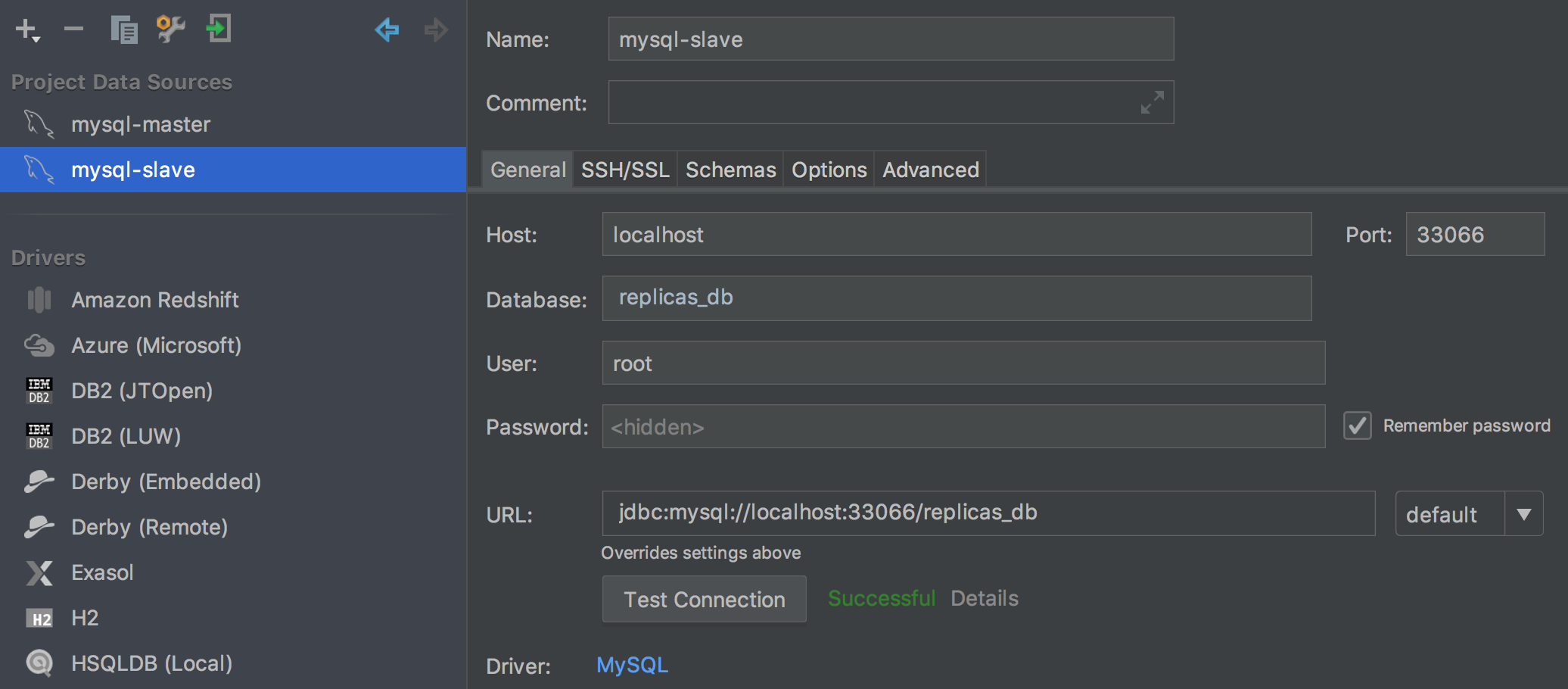
Task: Remove selected data source with minus icon
Action: [73, 30]
